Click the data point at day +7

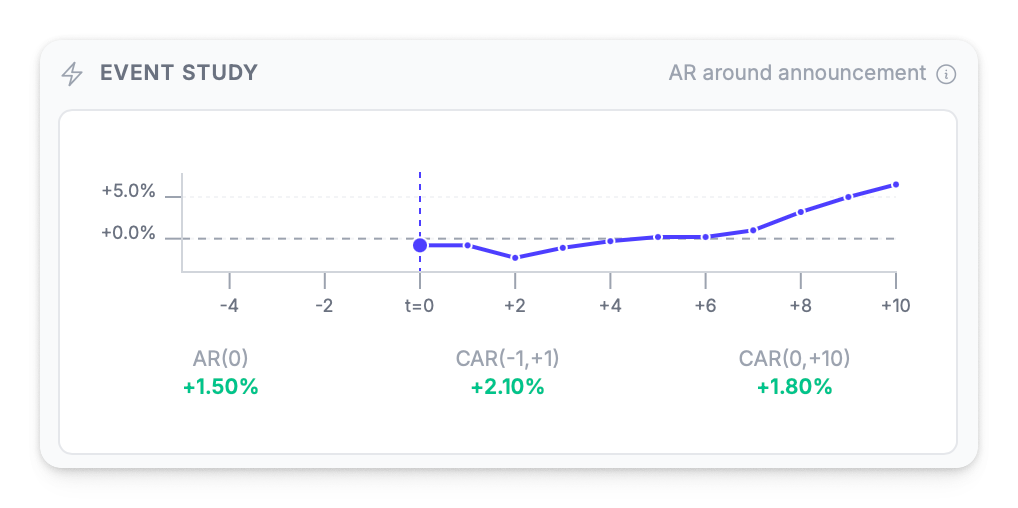(753, 230)
